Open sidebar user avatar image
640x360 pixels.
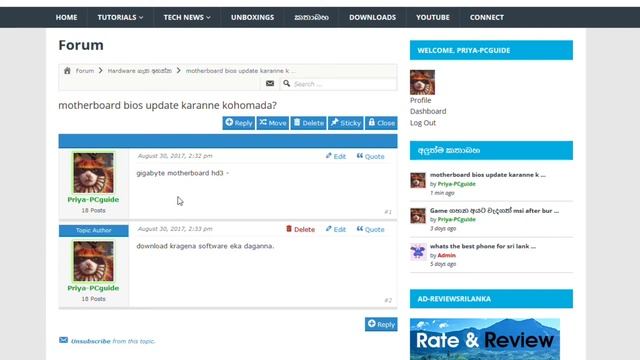click(422, 82)
